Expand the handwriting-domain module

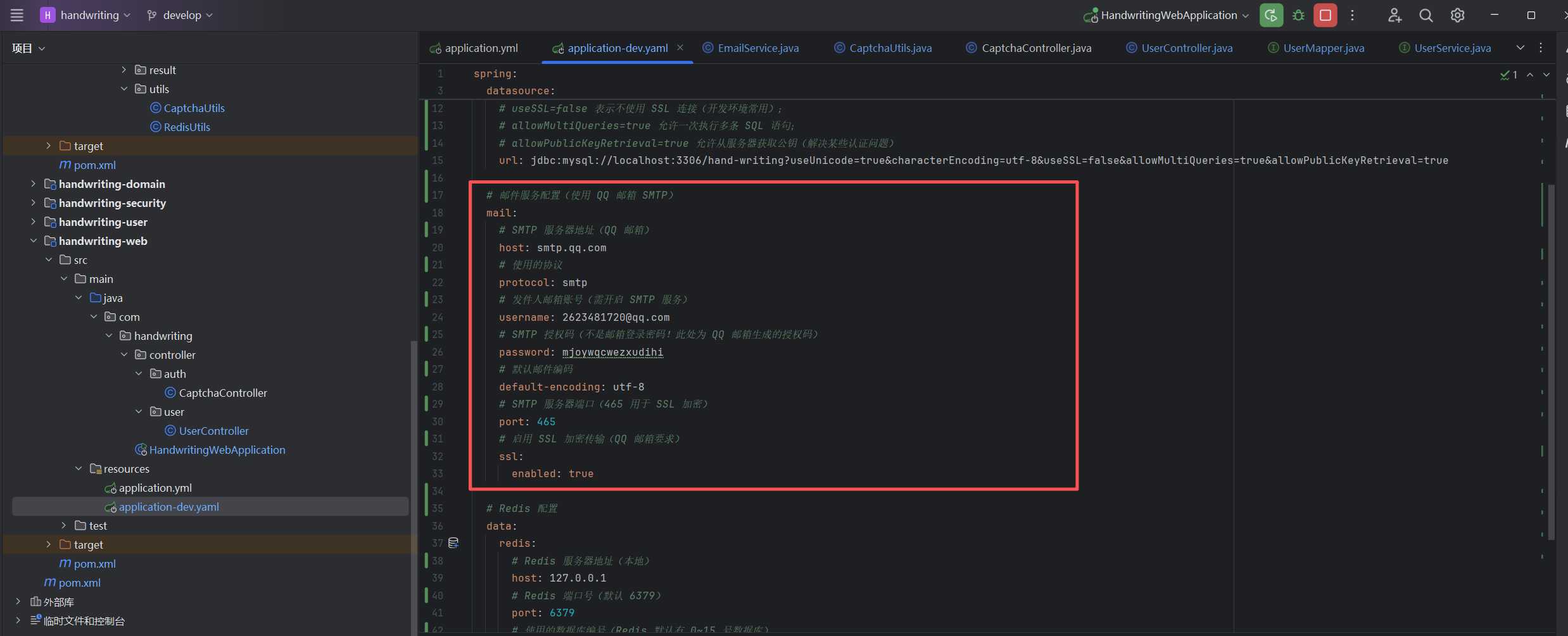tap(33, 184)
